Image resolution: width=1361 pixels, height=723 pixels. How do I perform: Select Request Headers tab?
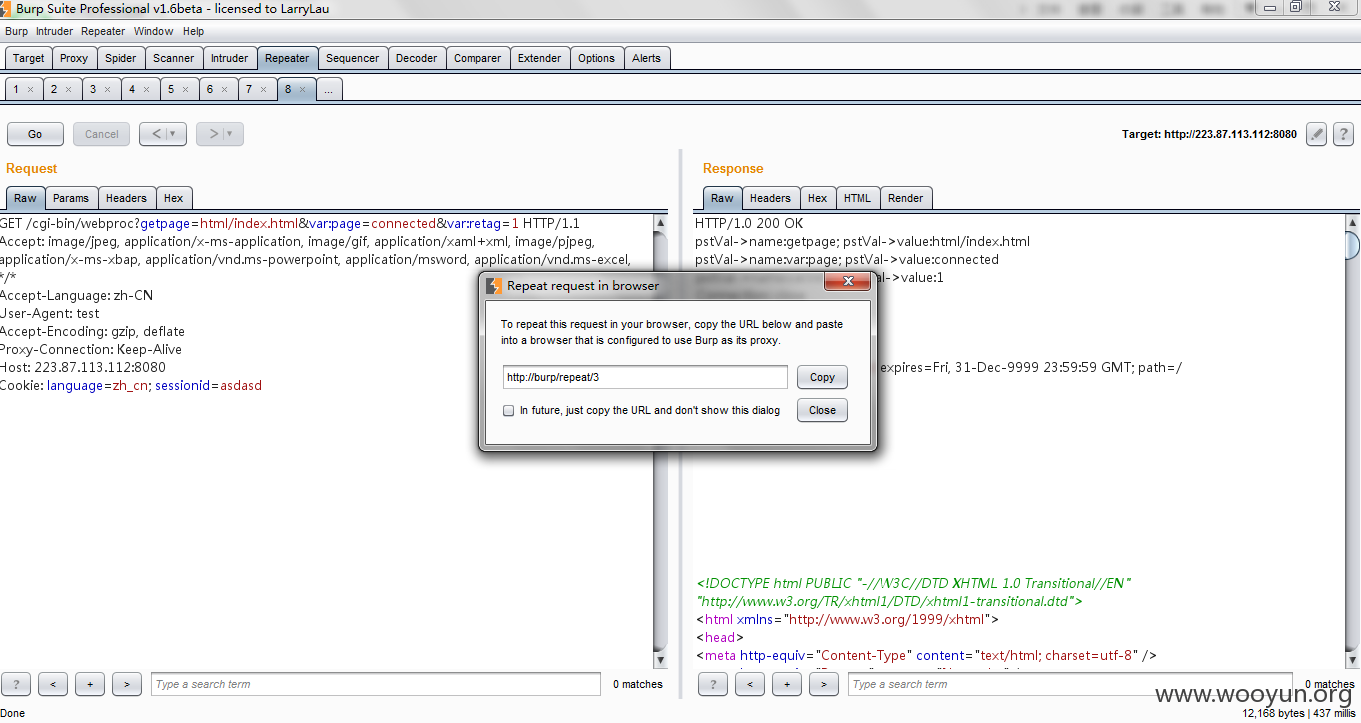(126, 198)
